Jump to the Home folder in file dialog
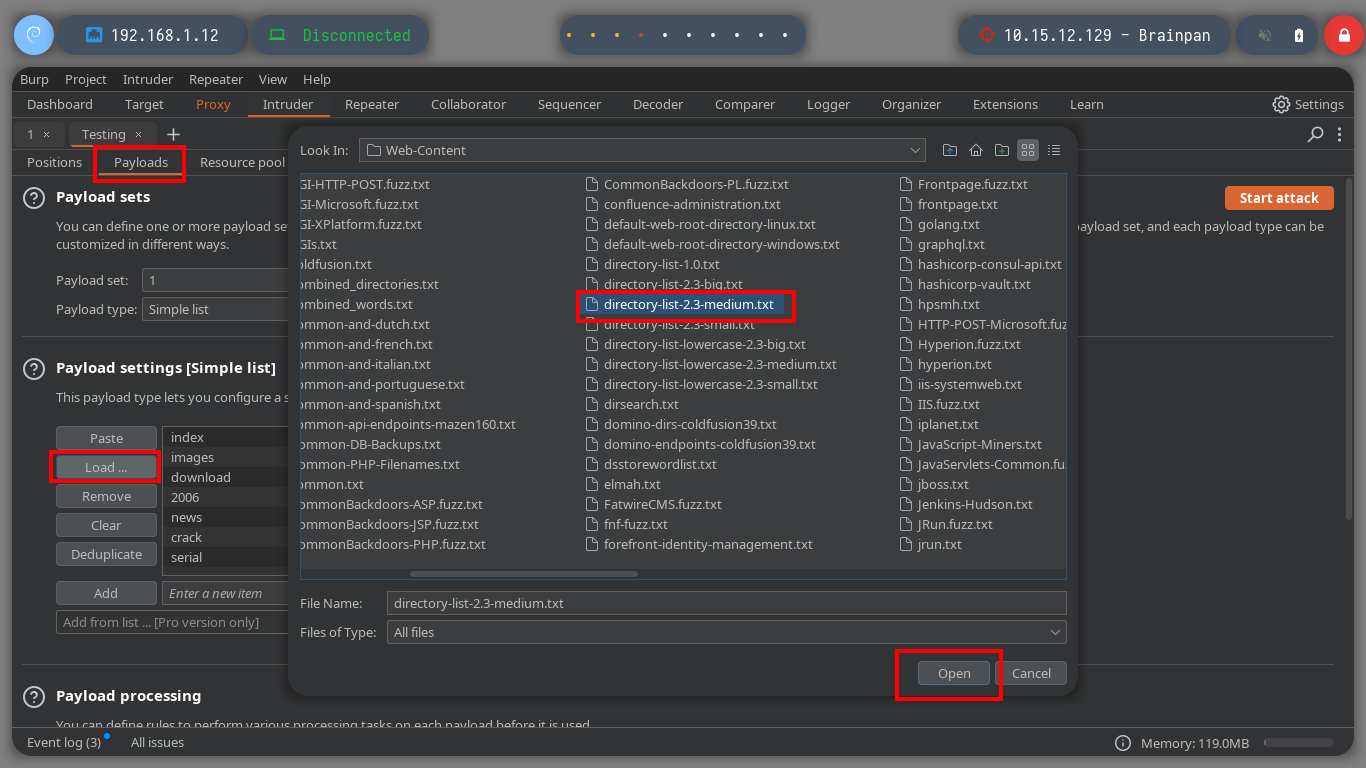The height and width of the screenshot is (768, 1366). click(976, 150)
